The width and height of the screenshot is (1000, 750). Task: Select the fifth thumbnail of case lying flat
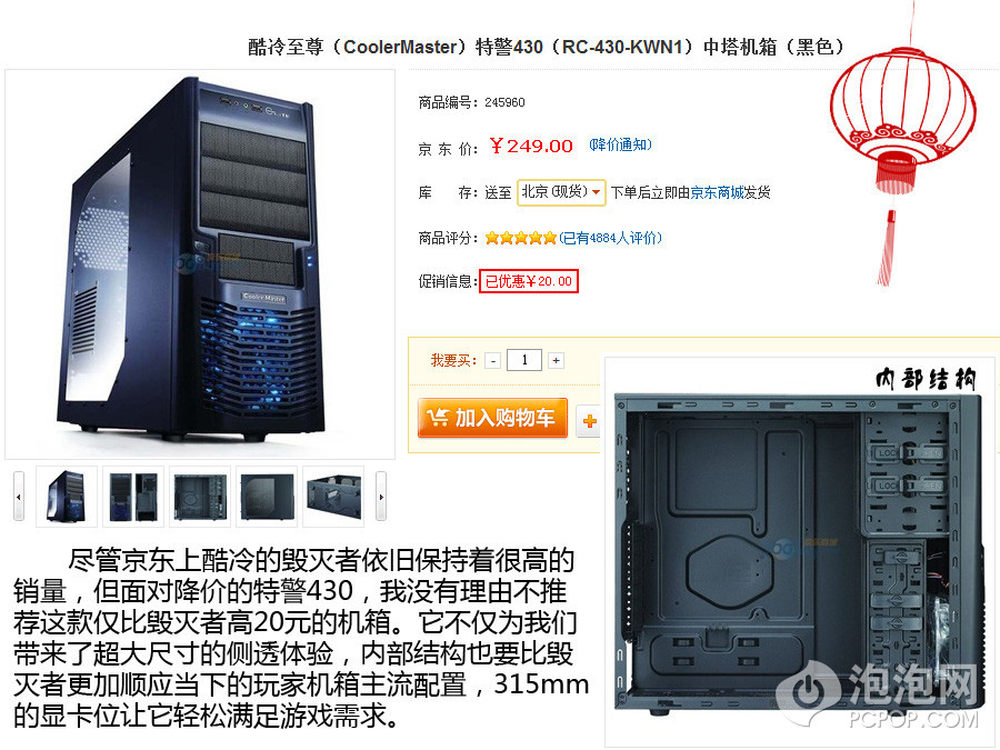pyautogui.click(x=333, y=496)
